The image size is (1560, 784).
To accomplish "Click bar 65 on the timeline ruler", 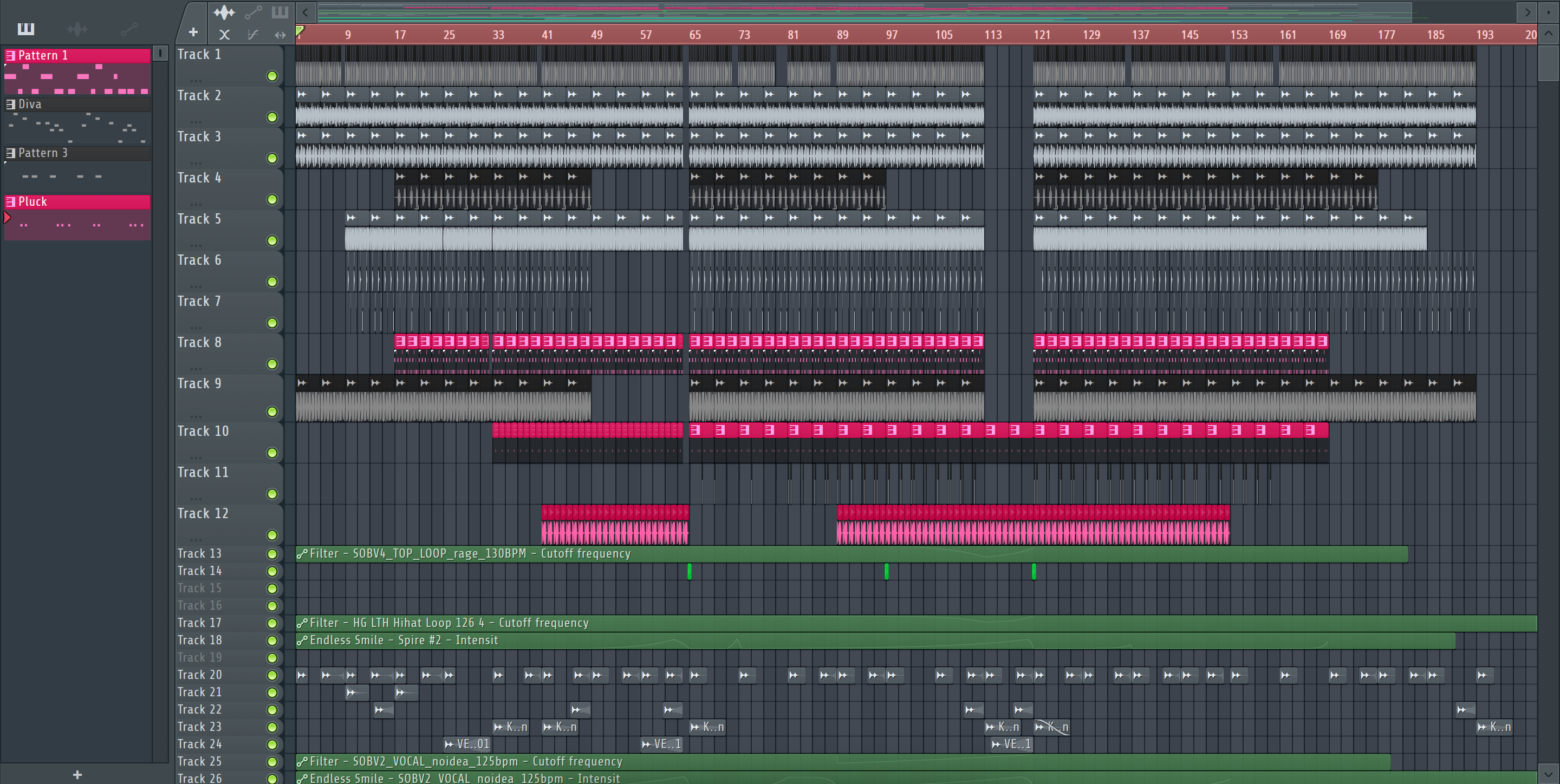I will click(694, 35).
